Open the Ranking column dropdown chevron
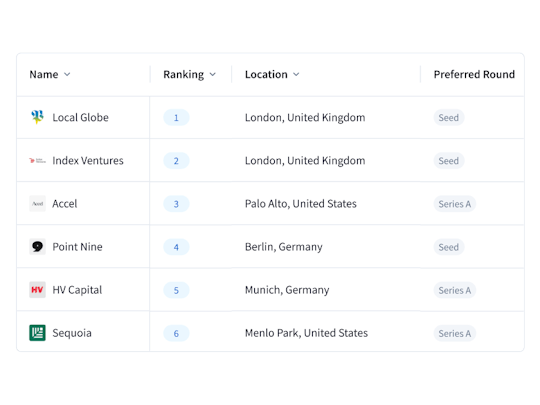This screenshot has height=405, width=540. tap(213, 74)
